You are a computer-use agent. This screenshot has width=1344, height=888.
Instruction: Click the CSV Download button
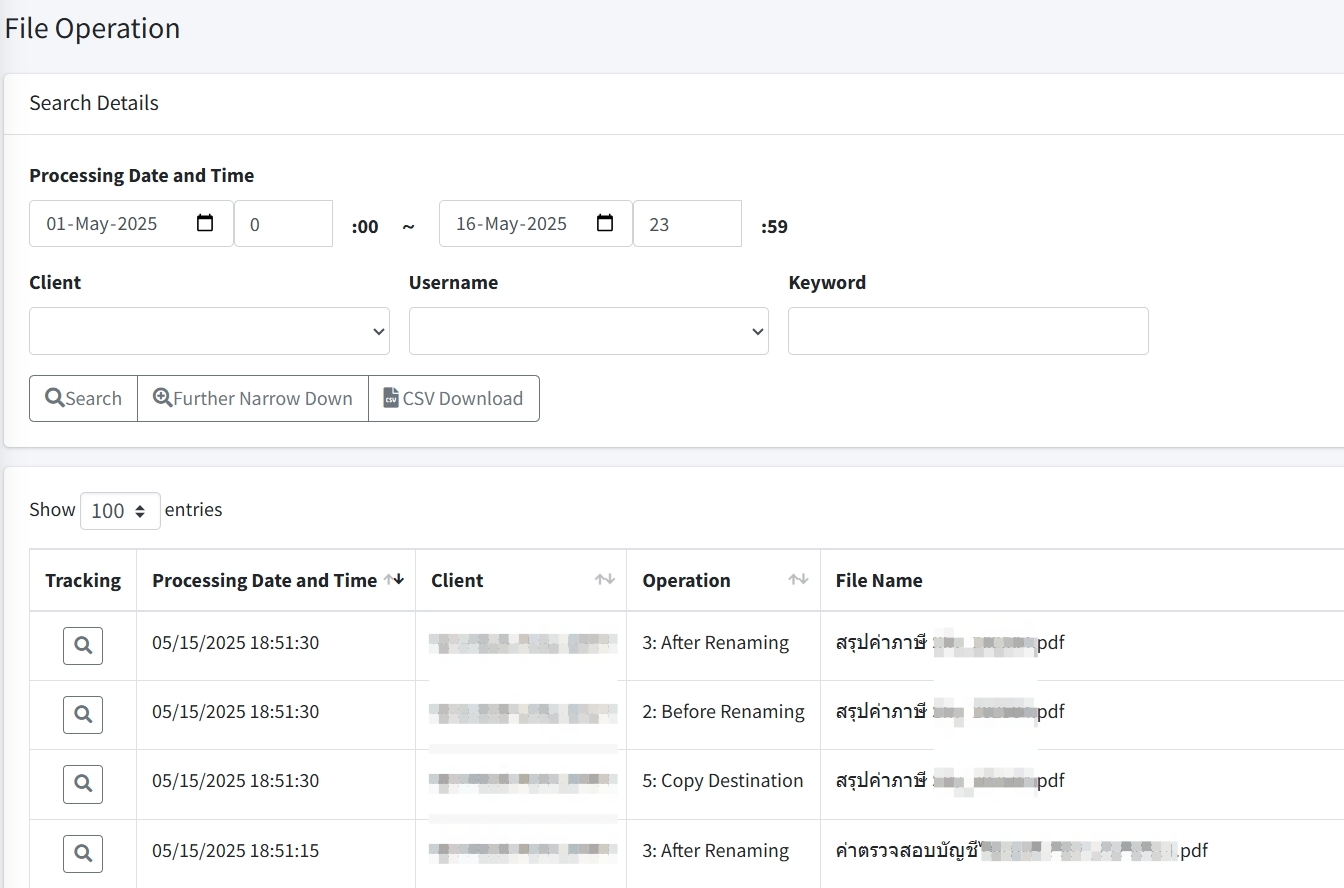click(x=453, y=398)
